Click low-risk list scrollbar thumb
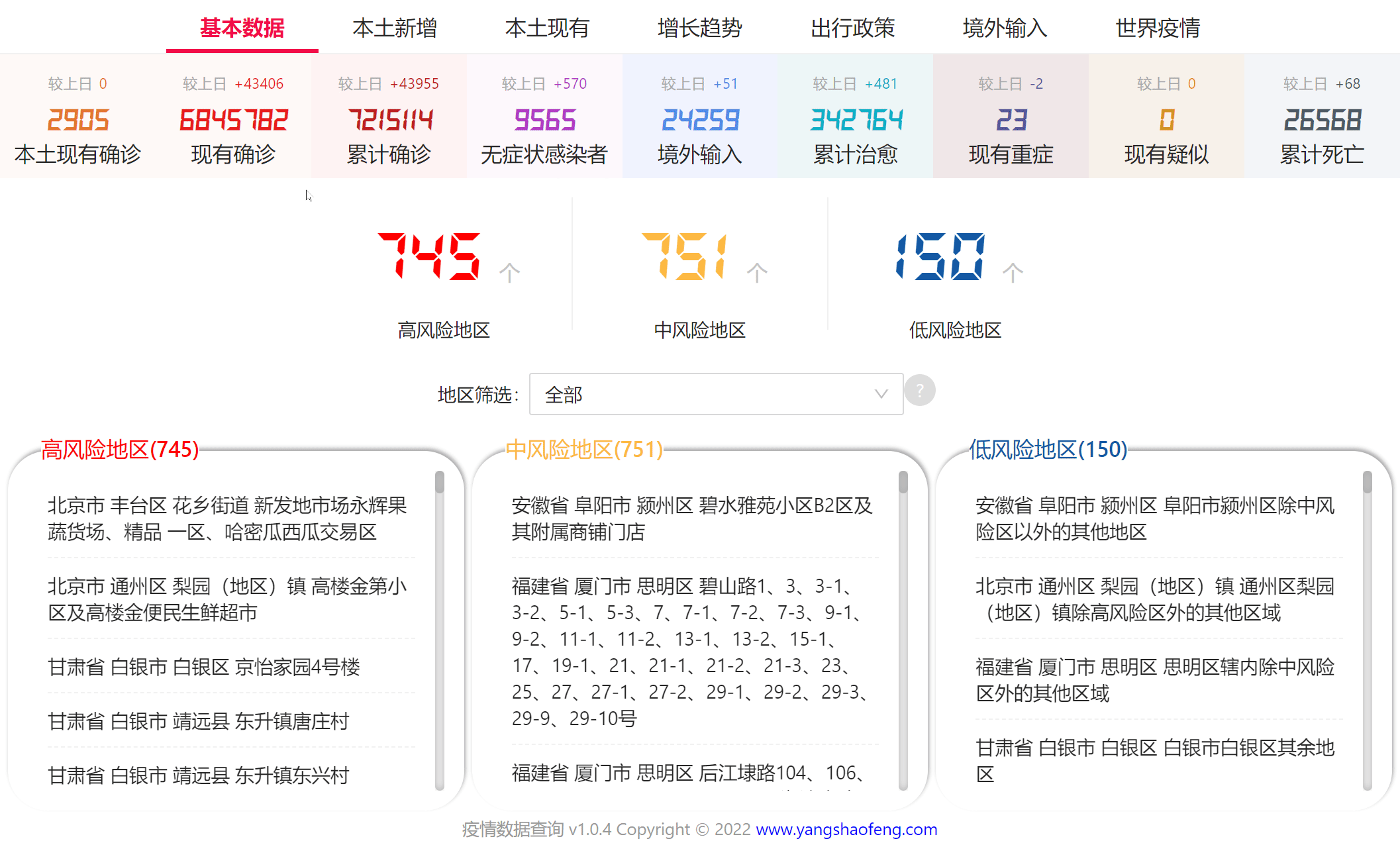Viewport: 1400px width, 841px height. pos(1367,483)
